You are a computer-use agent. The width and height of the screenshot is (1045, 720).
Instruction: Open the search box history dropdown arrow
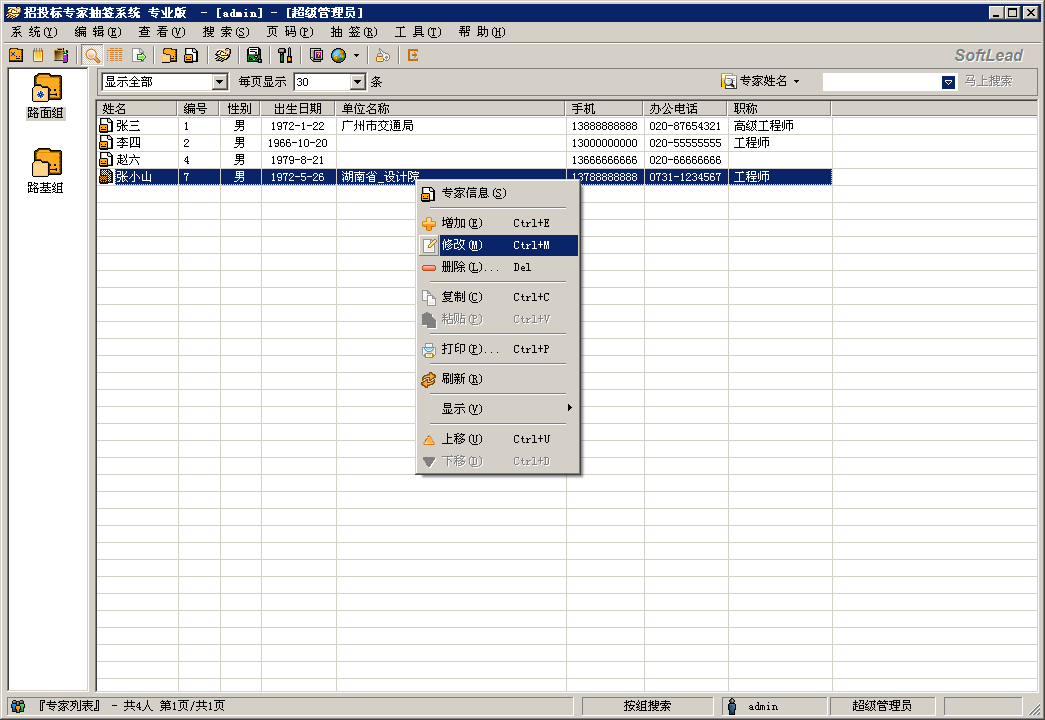[x=948, y=82]
